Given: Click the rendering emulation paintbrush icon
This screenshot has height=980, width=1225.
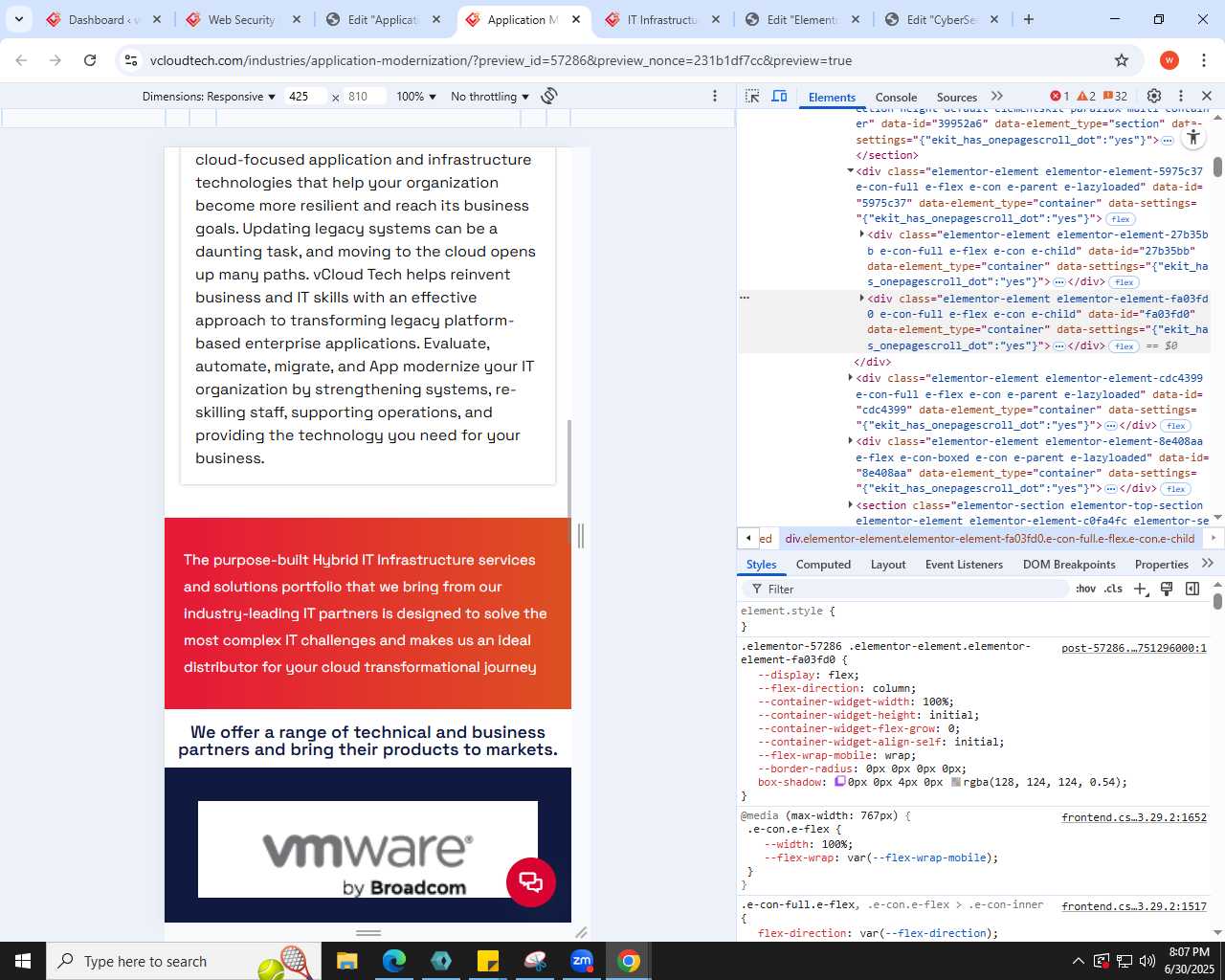Looking at the screenshot, I should pyautogui.click(x=1167, y=589).
